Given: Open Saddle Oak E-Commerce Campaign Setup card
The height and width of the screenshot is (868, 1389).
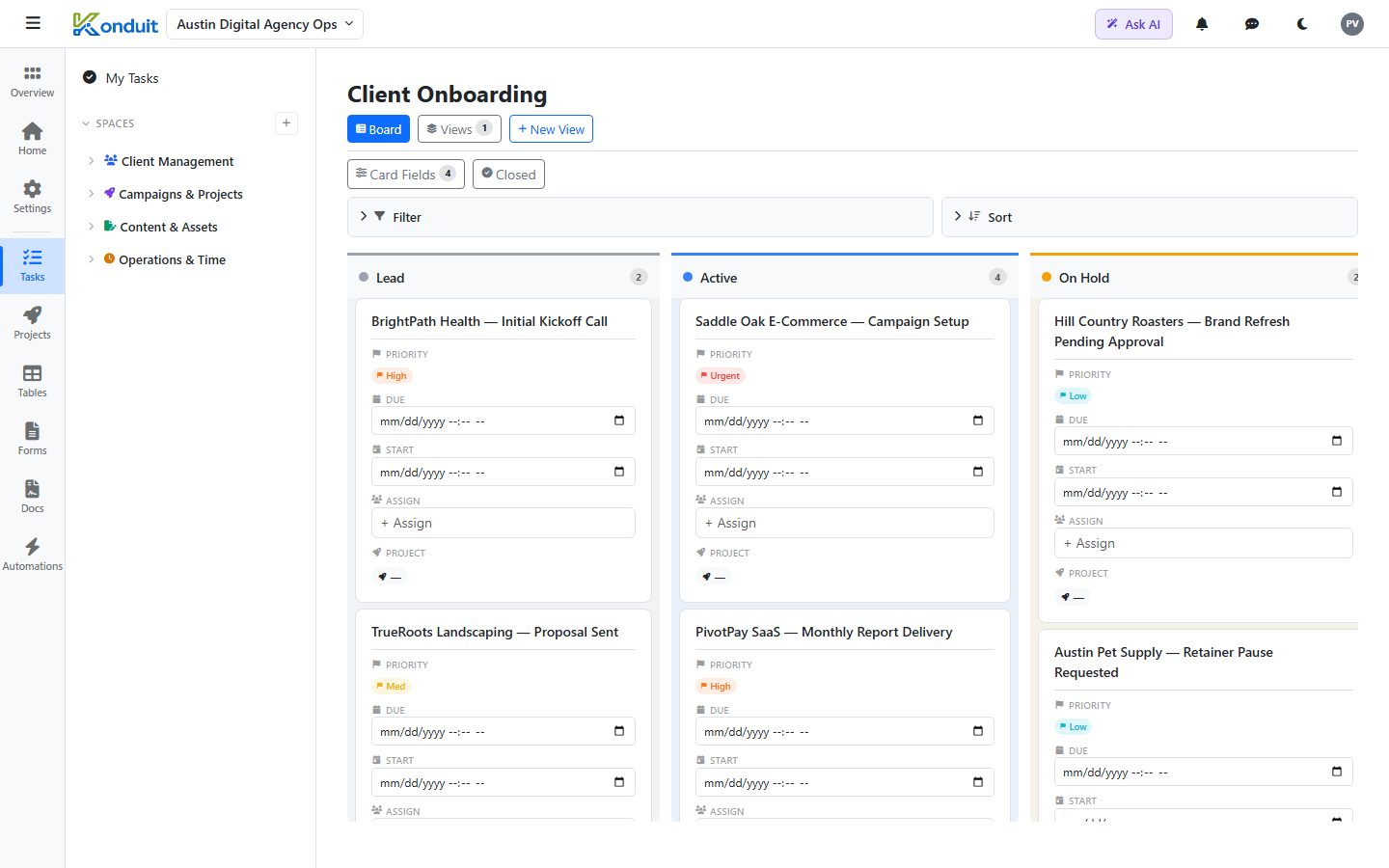Looking at the screenshot, I should click(x=832, y=321).
